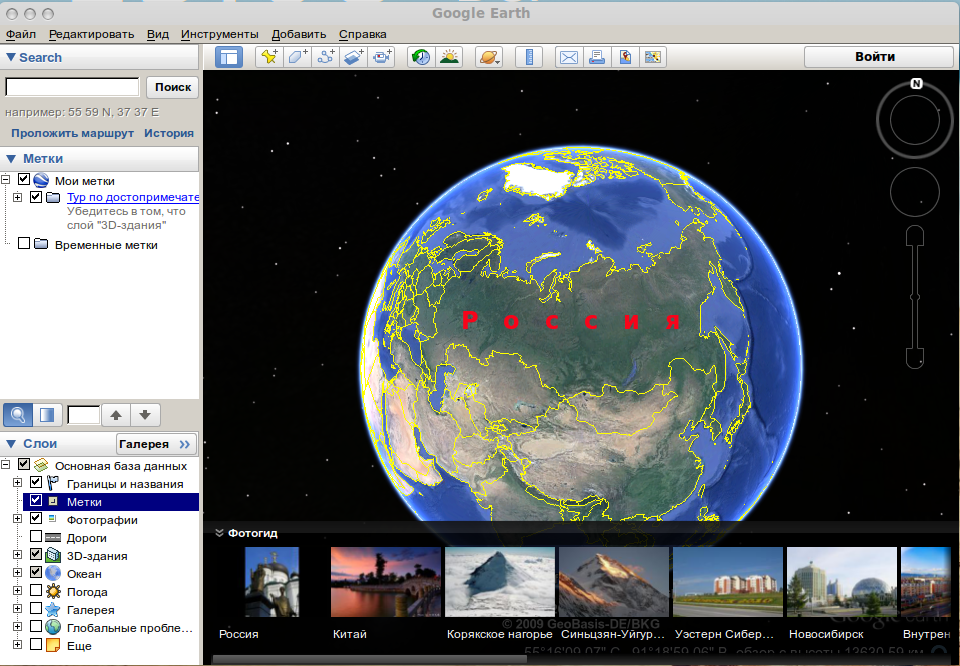Click the Галерея button in Слои

(157, 444)
